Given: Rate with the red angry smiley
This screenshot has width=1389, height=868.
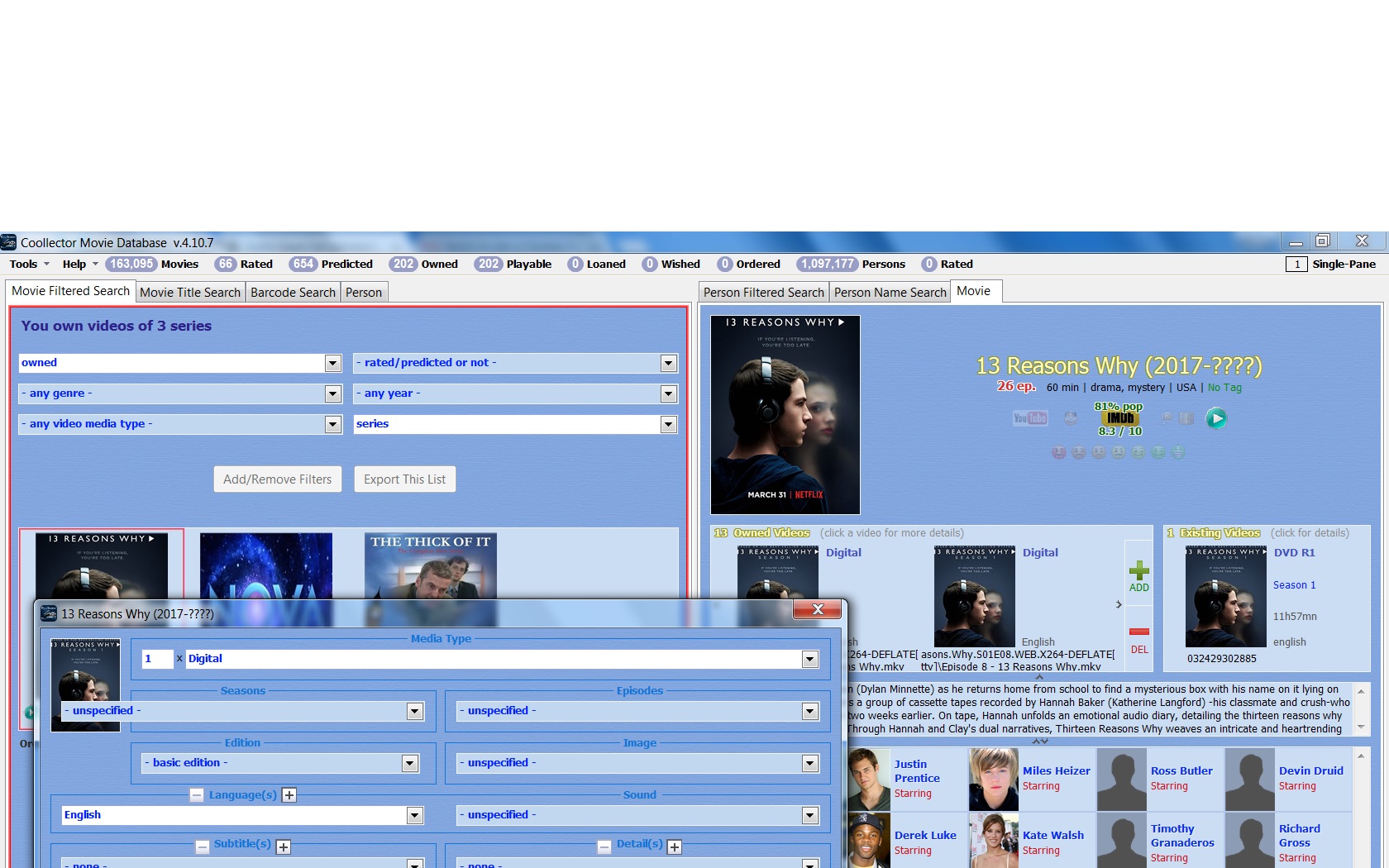Looking at the screenshot, I should [1059, 452].
